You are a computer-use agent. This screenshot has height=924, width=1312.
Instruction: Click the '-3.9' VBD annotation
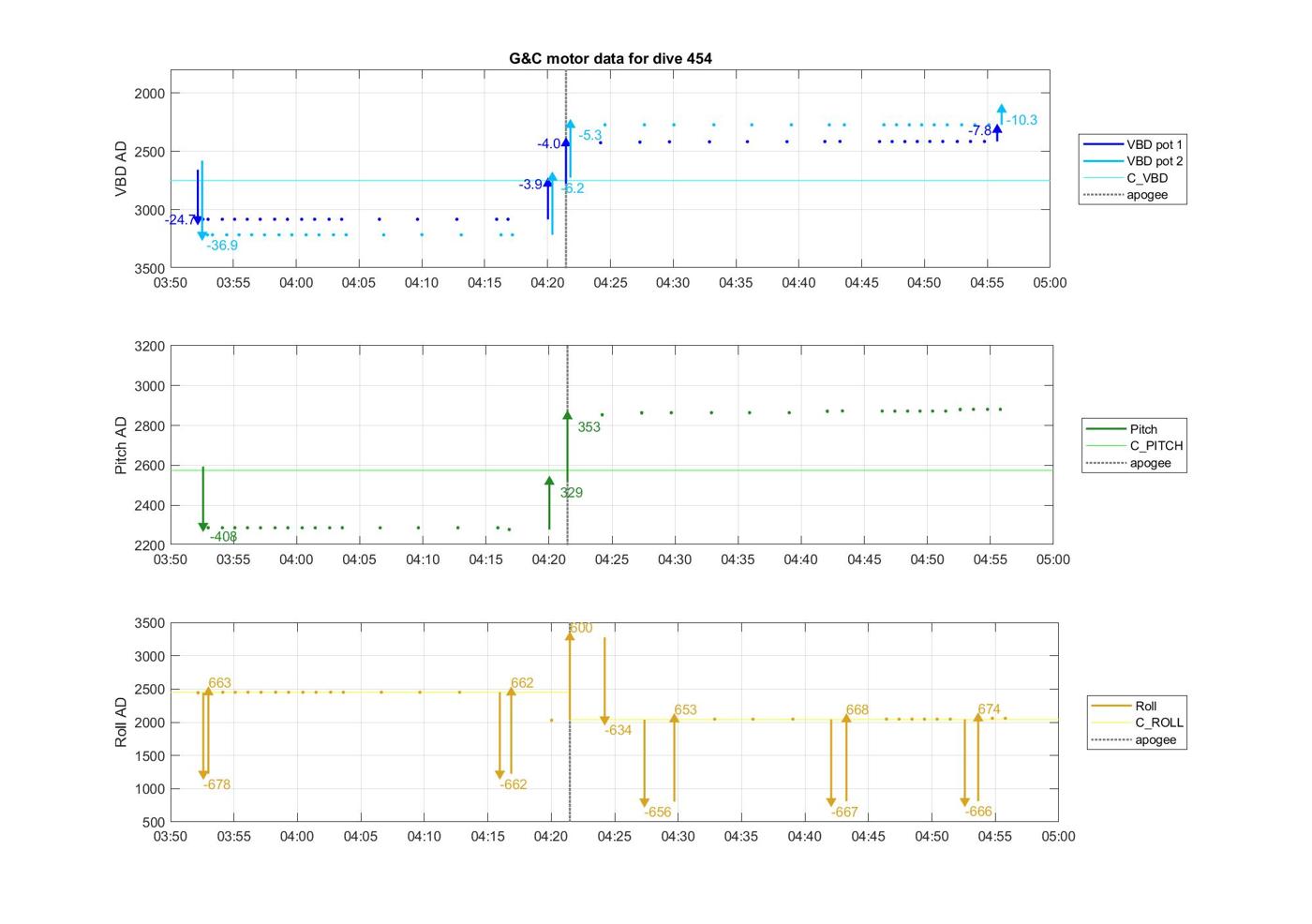pos(530,185)
